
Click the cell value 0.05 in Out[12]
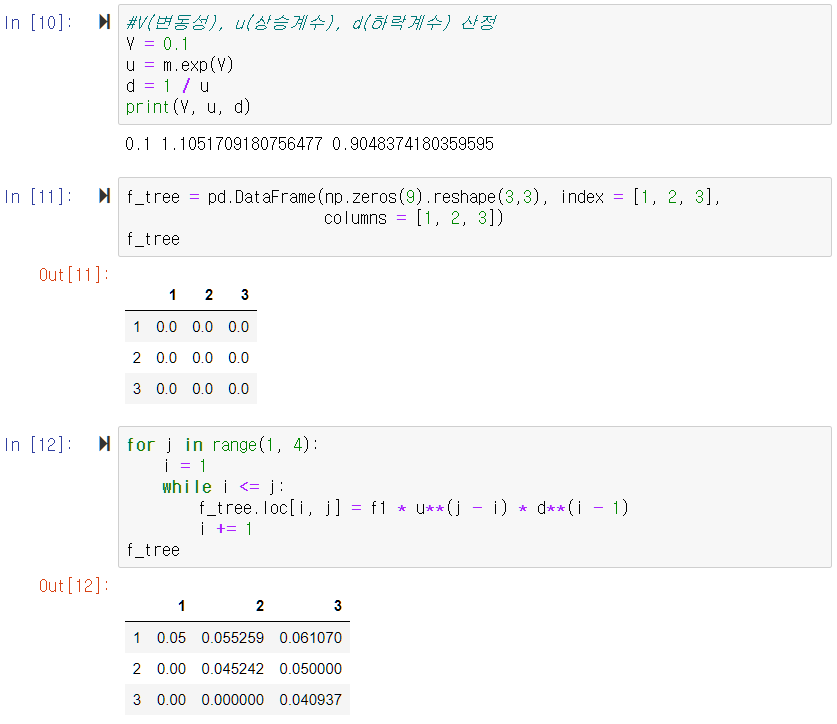point(171,638)
